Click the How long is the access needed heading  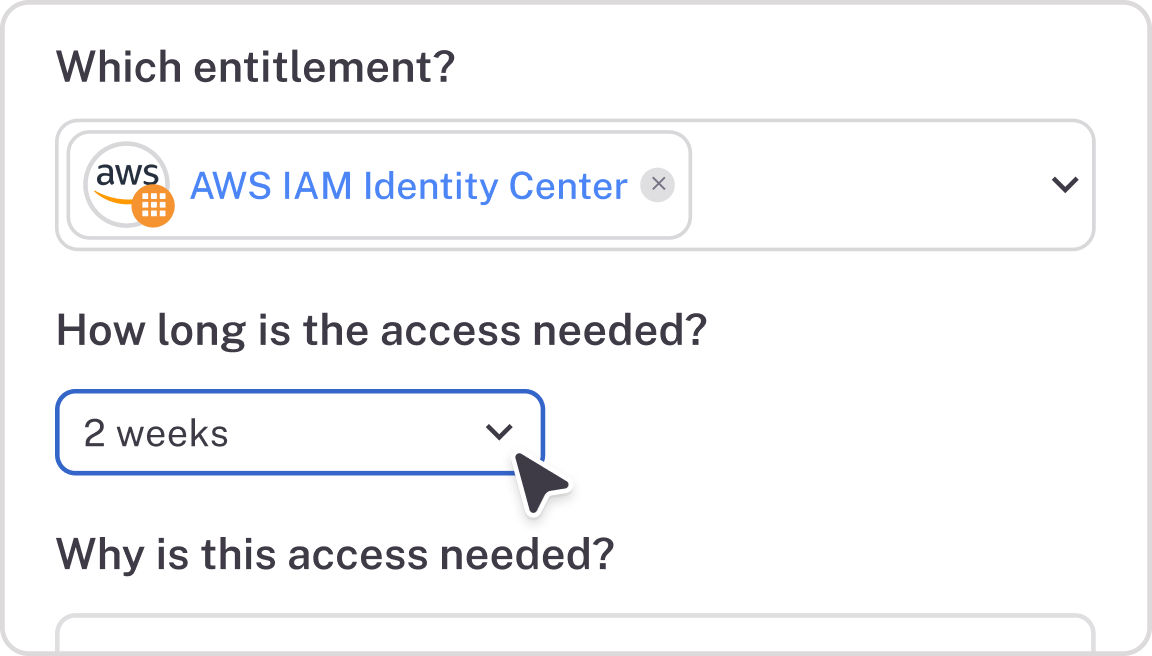[383, 329]
